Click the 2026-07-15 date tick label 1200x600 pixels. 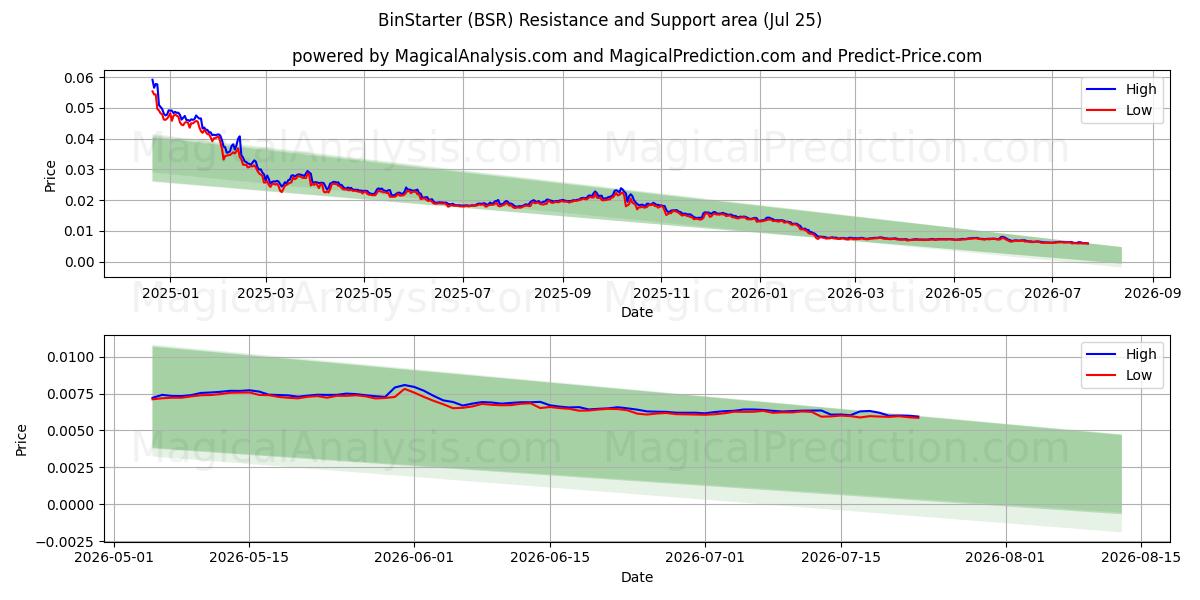841,558
